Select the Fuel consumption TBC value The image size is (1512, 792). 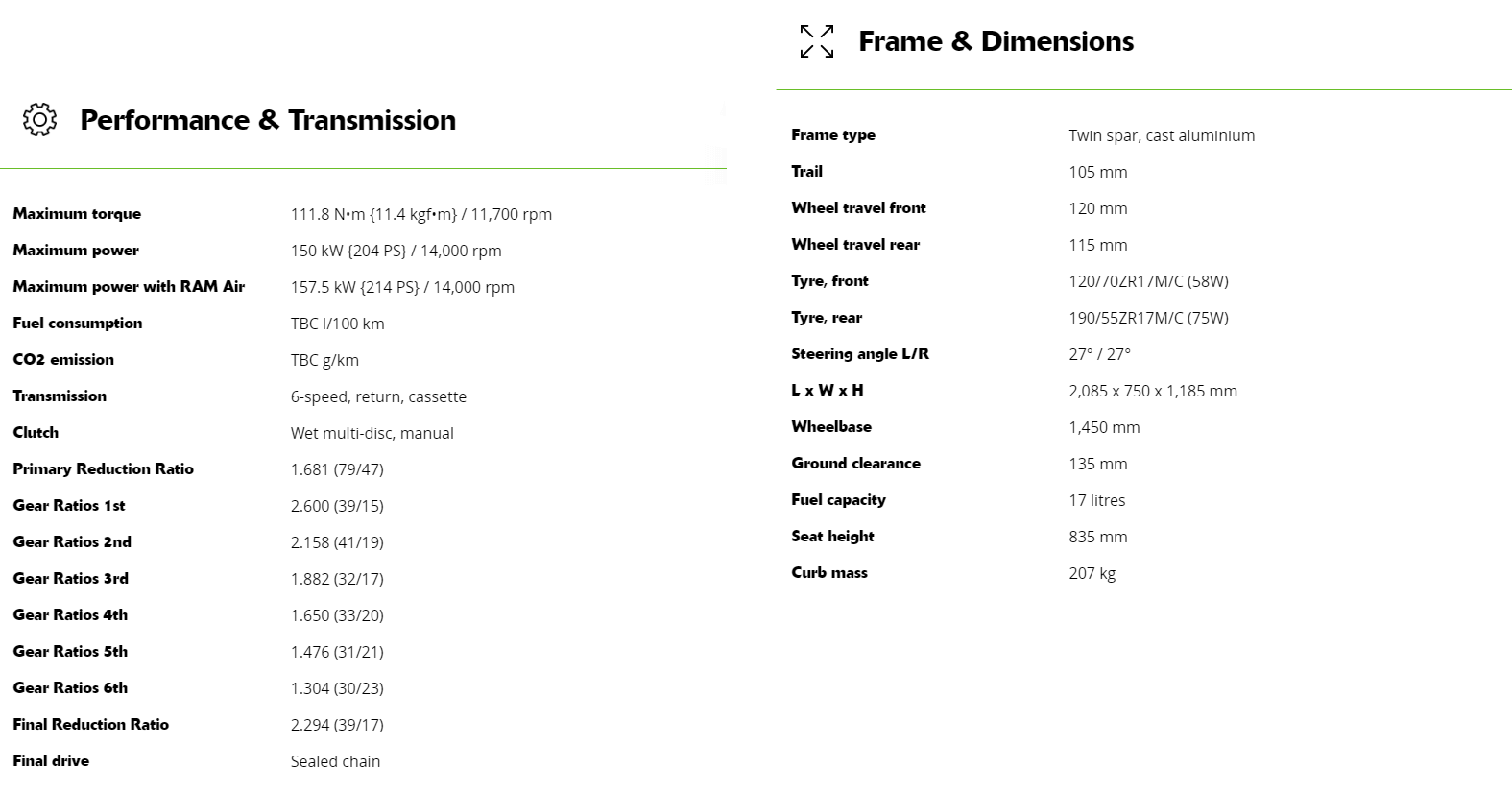pyautogui.click(x=337, y=324)
